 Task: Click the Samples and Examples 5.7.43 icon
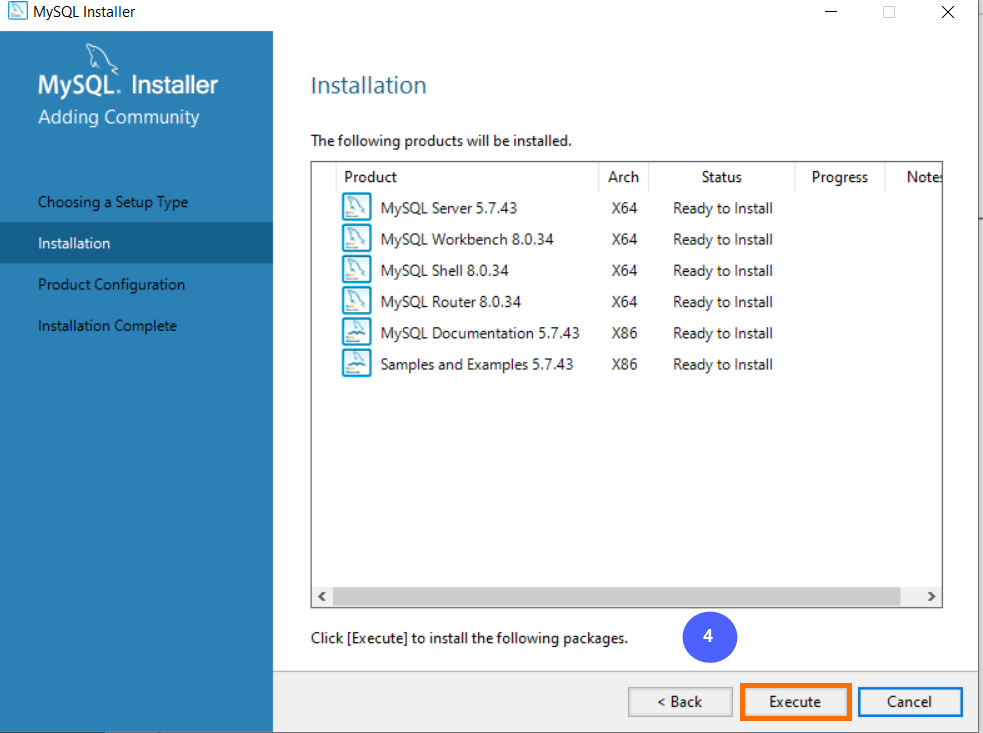point(356,364)
